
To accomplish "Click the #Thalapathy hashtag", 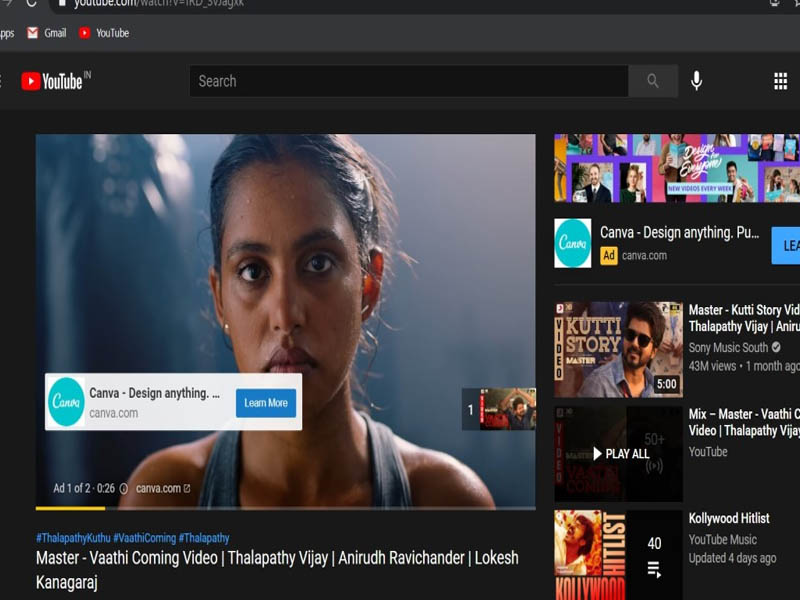I will [x=204, y=538].
